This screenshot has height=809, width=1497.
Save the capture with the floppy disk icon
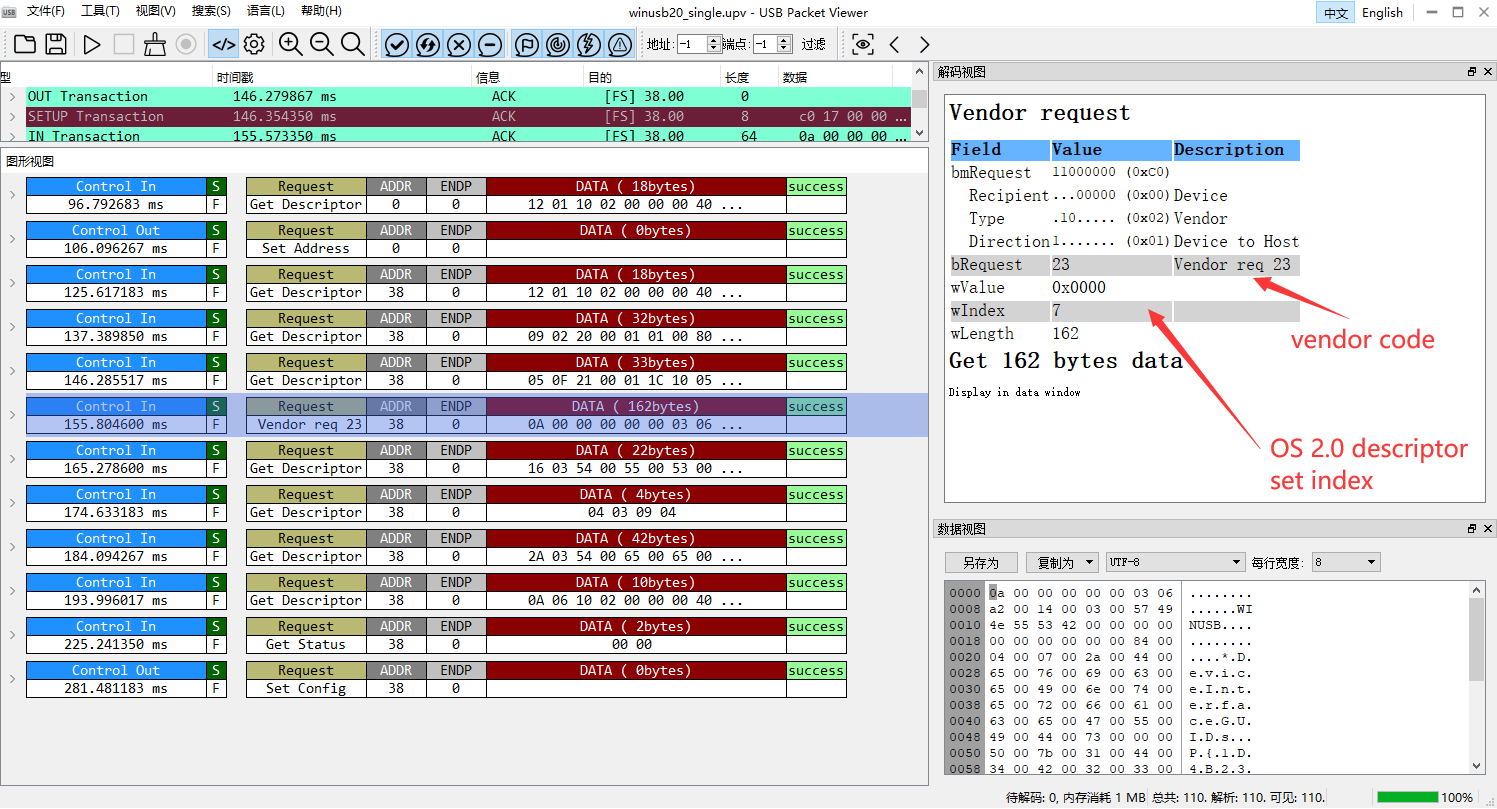click(x=56, y=44)
